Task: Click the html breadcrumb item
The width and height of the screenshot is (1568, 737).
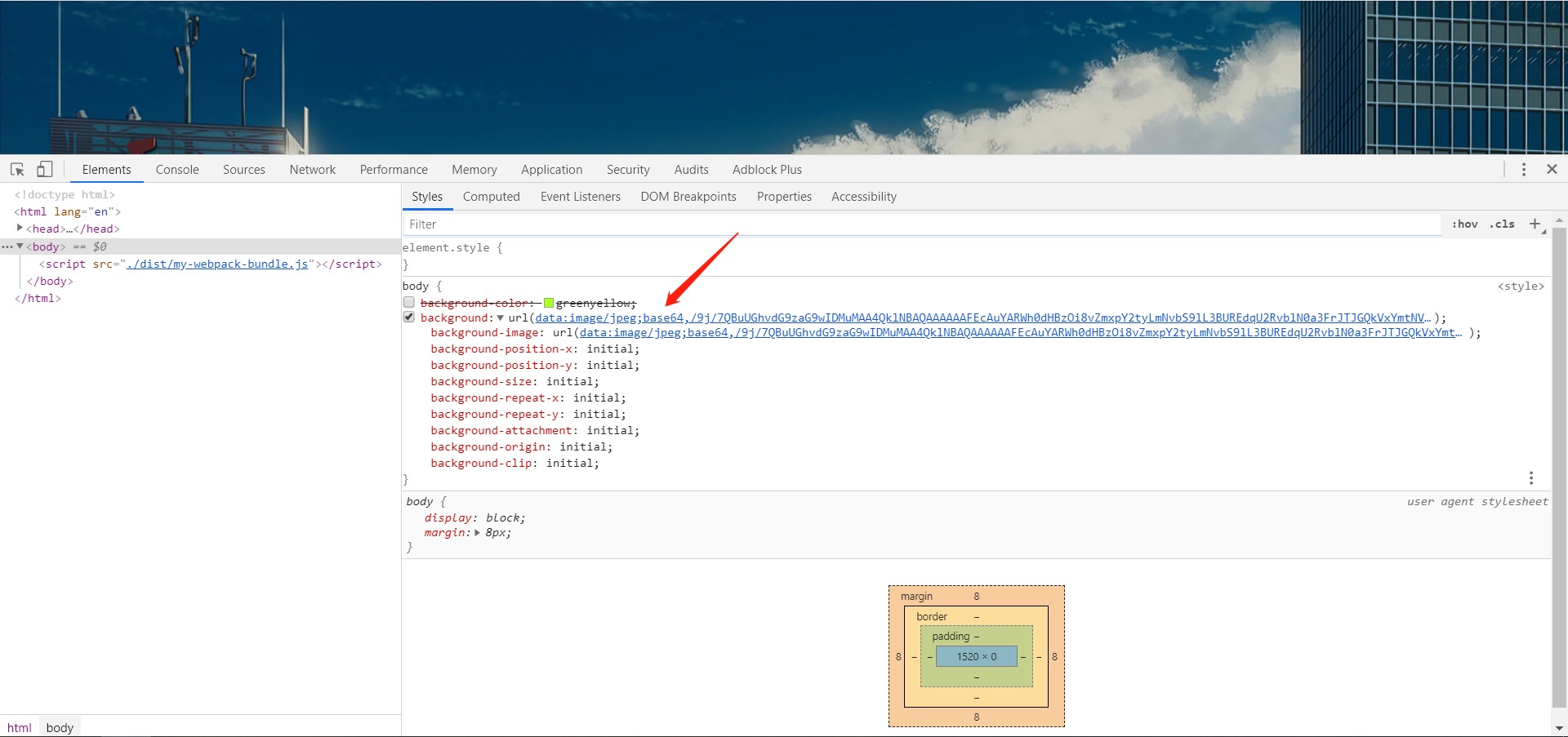Action: (20, 727)
